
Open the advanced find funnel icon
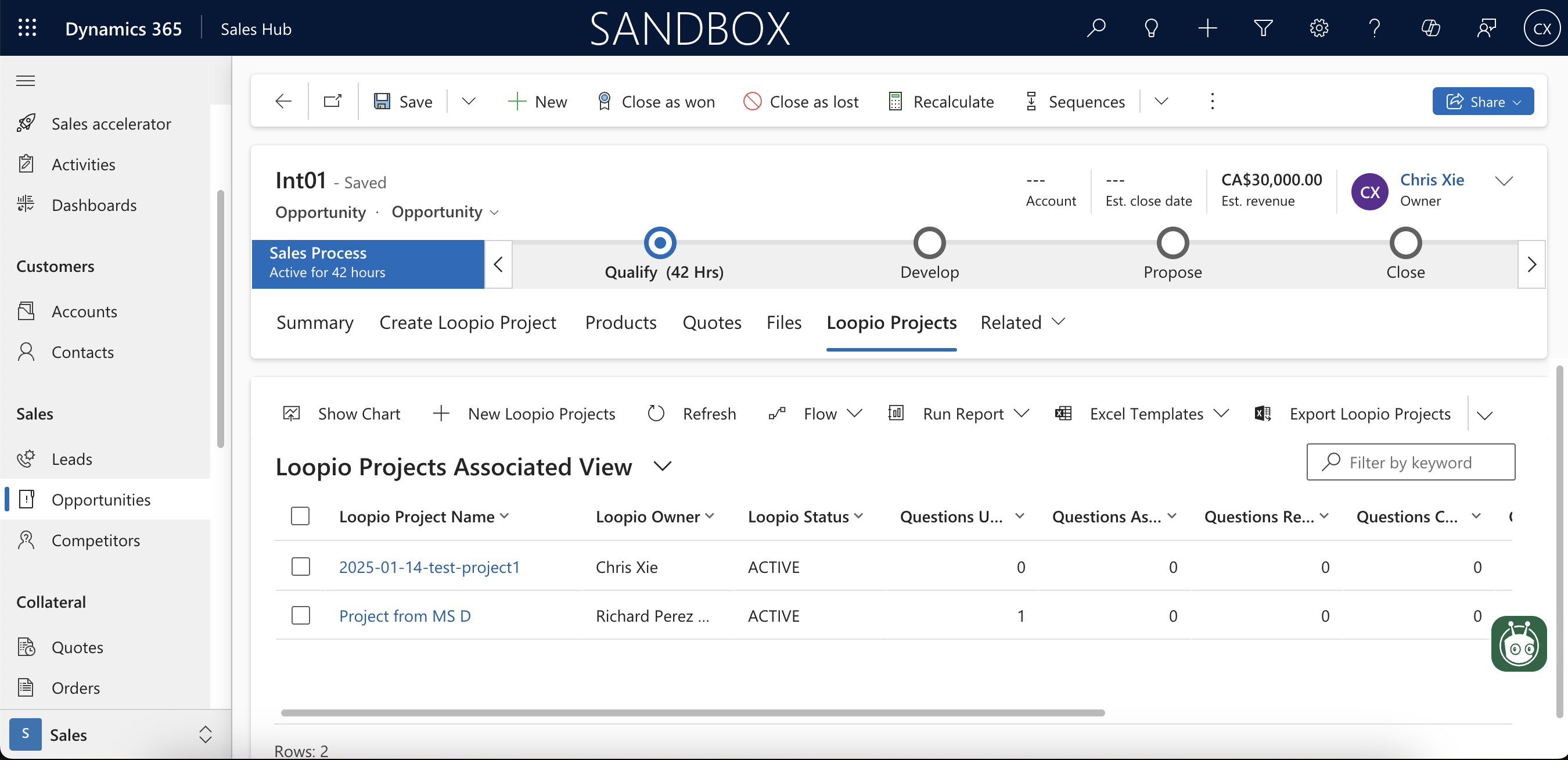tap(1263, 28)
